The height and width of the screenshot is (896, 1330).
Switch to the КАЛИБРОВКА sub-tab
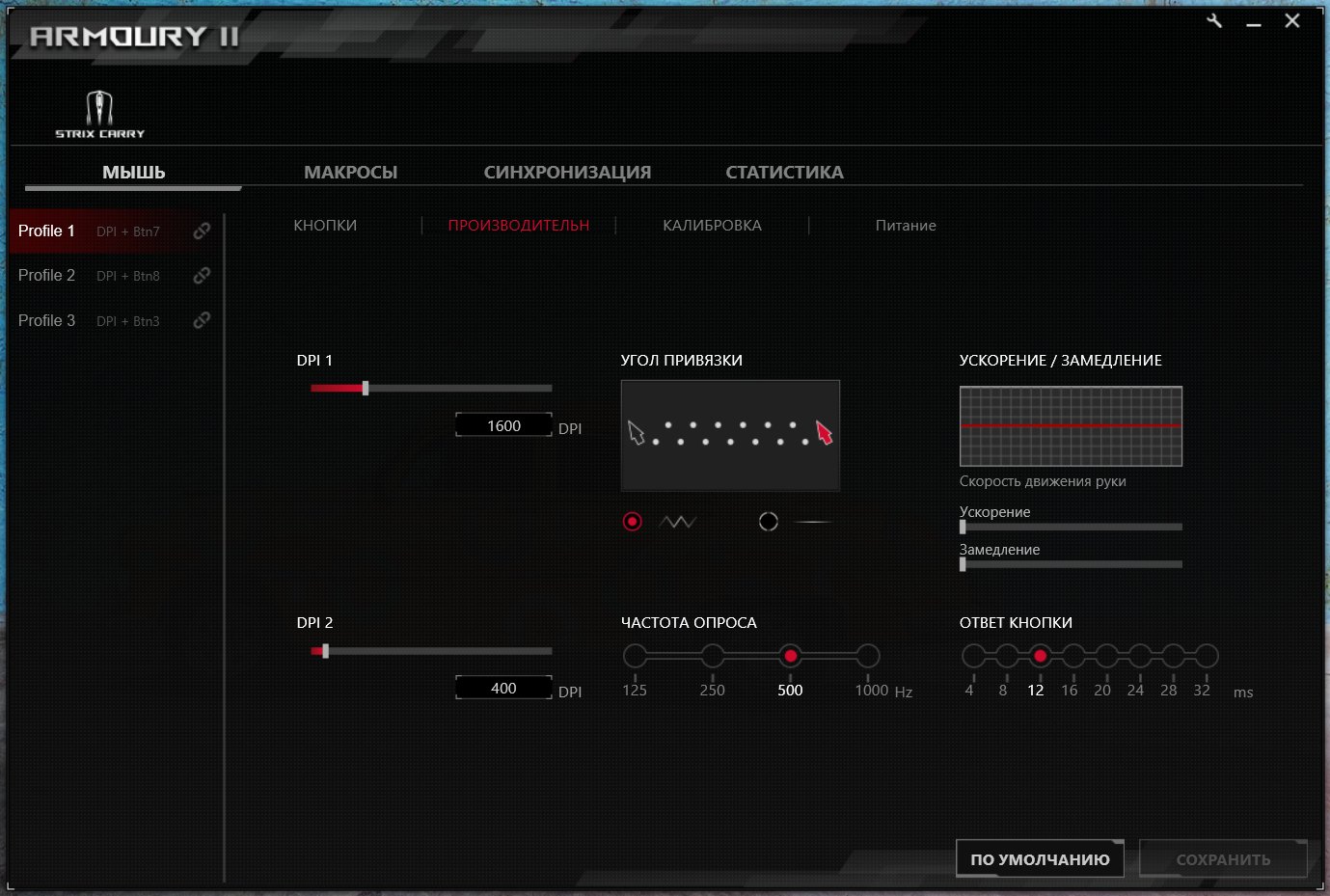pos(712,225)
